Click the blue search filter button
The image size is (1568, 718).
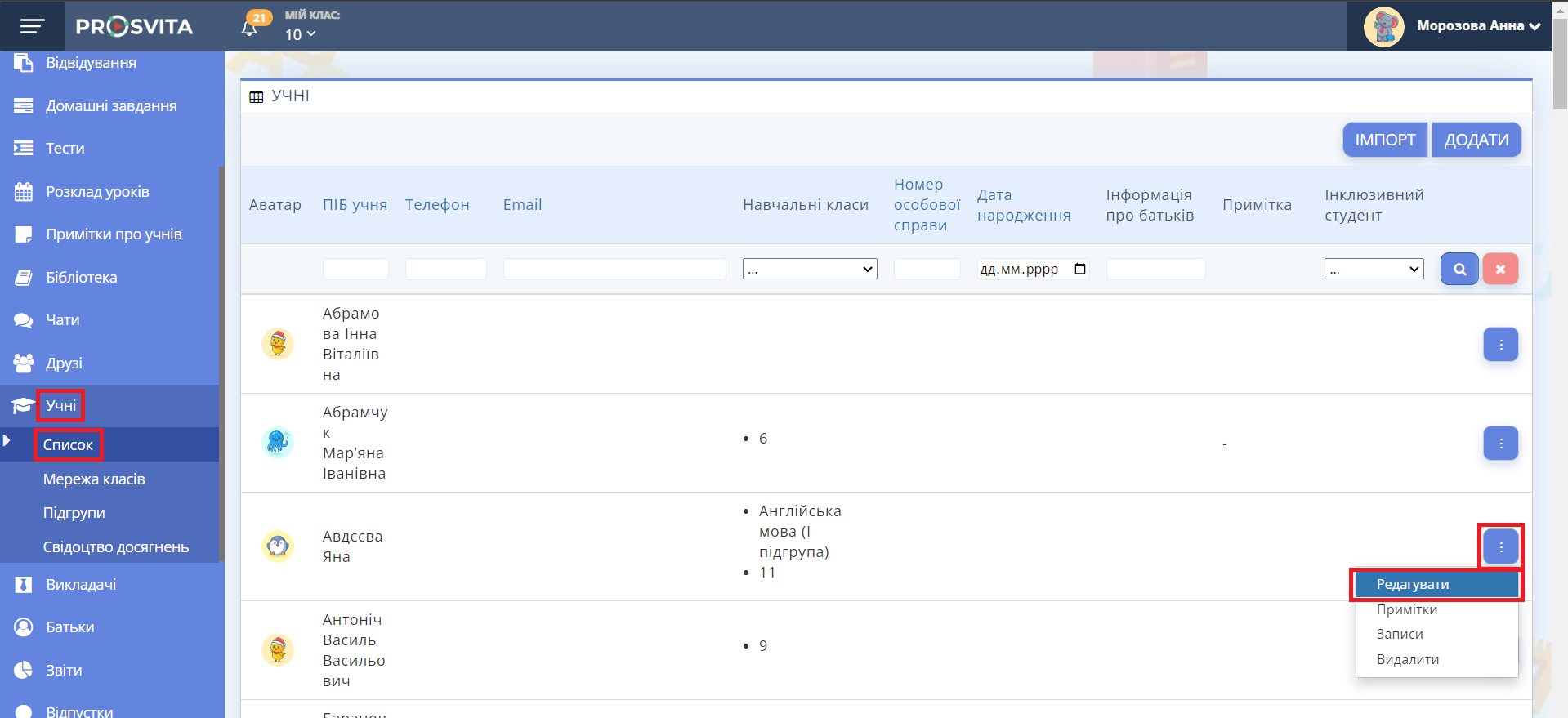(x=1459, y=269)
